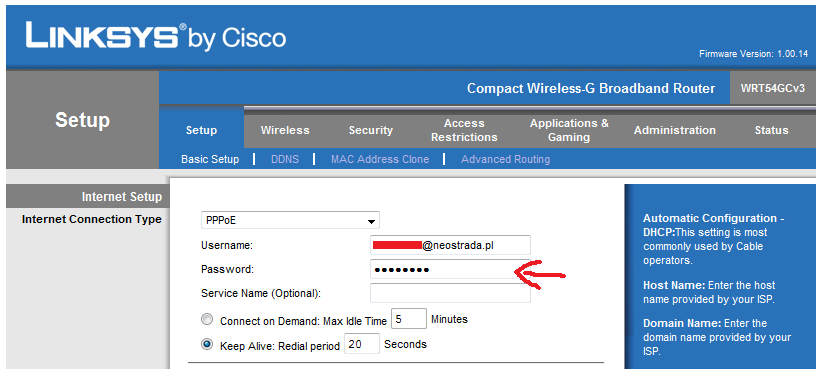Click the Max Idle Time minutes field

(x=409, y=319)
